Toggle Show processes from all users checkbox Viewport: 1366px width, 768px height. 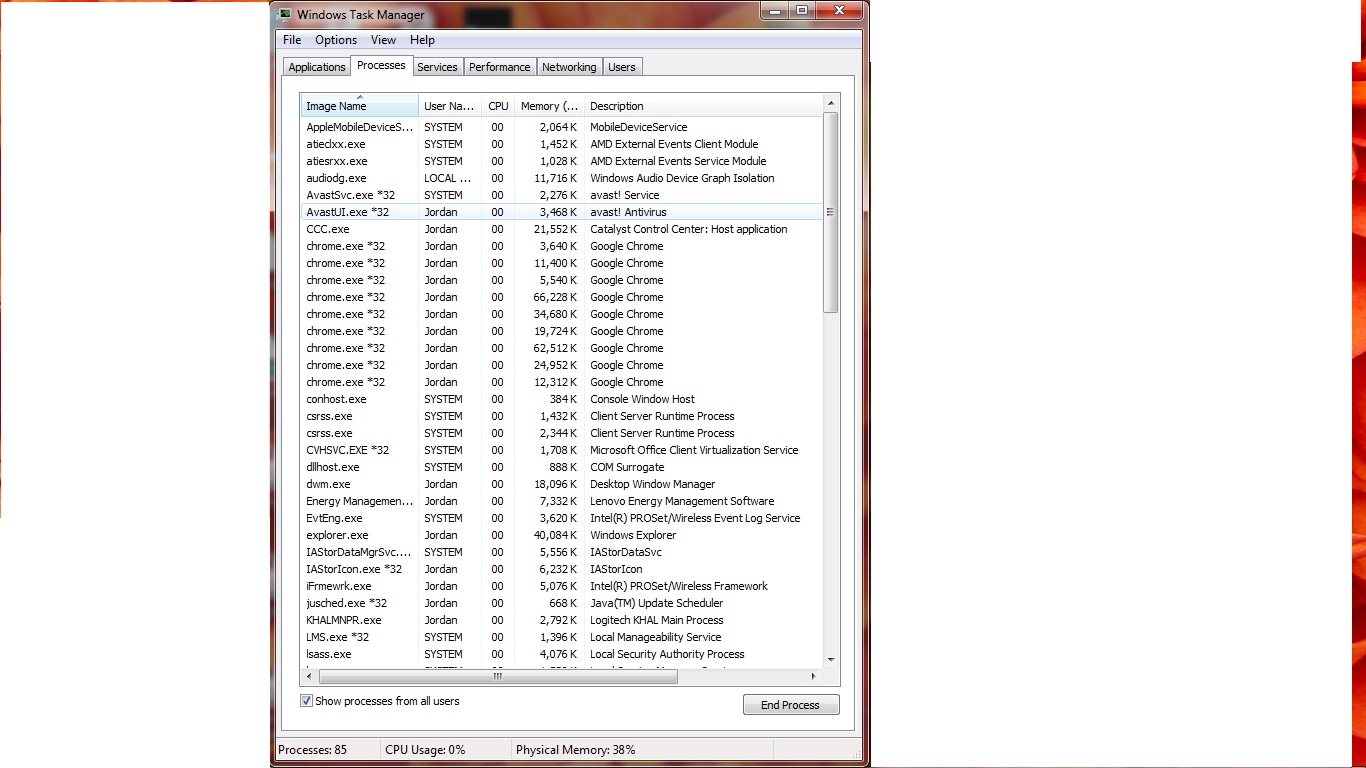click(307, 701)
